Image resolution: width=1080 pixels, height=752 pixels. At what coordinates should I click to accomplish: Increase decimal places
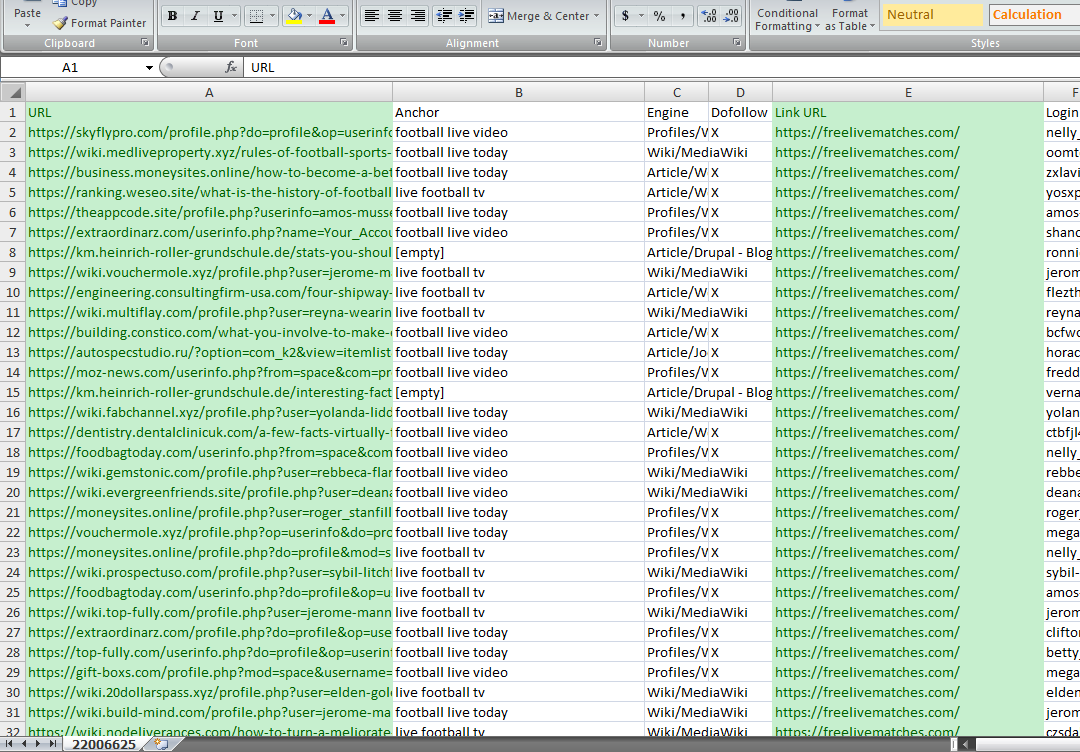coord(710,16)
